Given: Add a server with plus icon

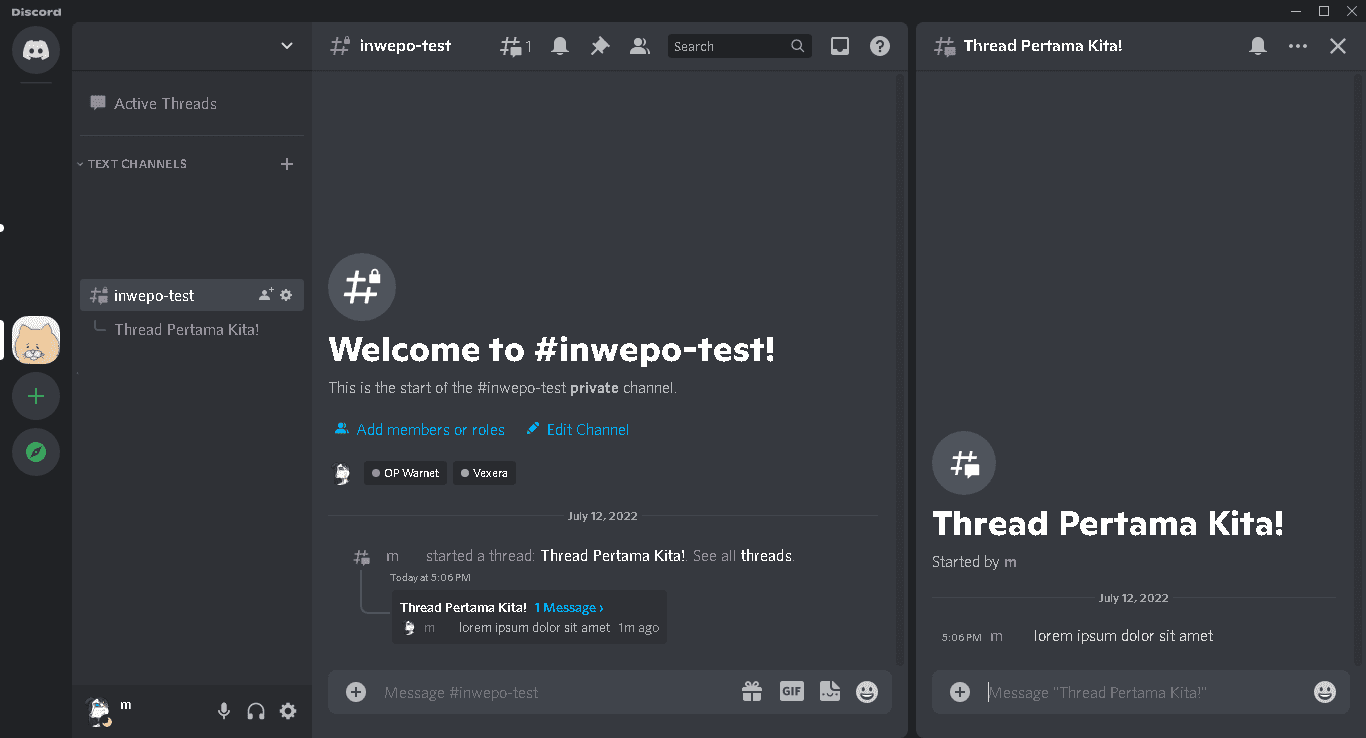Looking at the screenshot, I should (x=36, y=397).
